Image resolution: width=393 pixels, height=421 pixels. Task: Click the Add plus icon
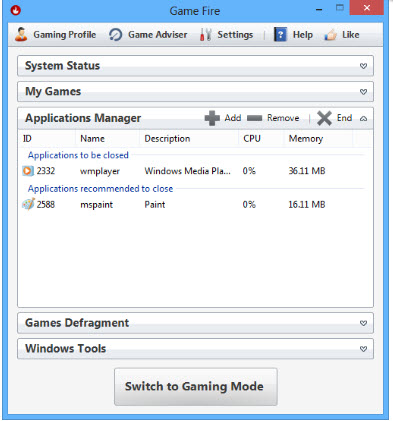(212, 118)
